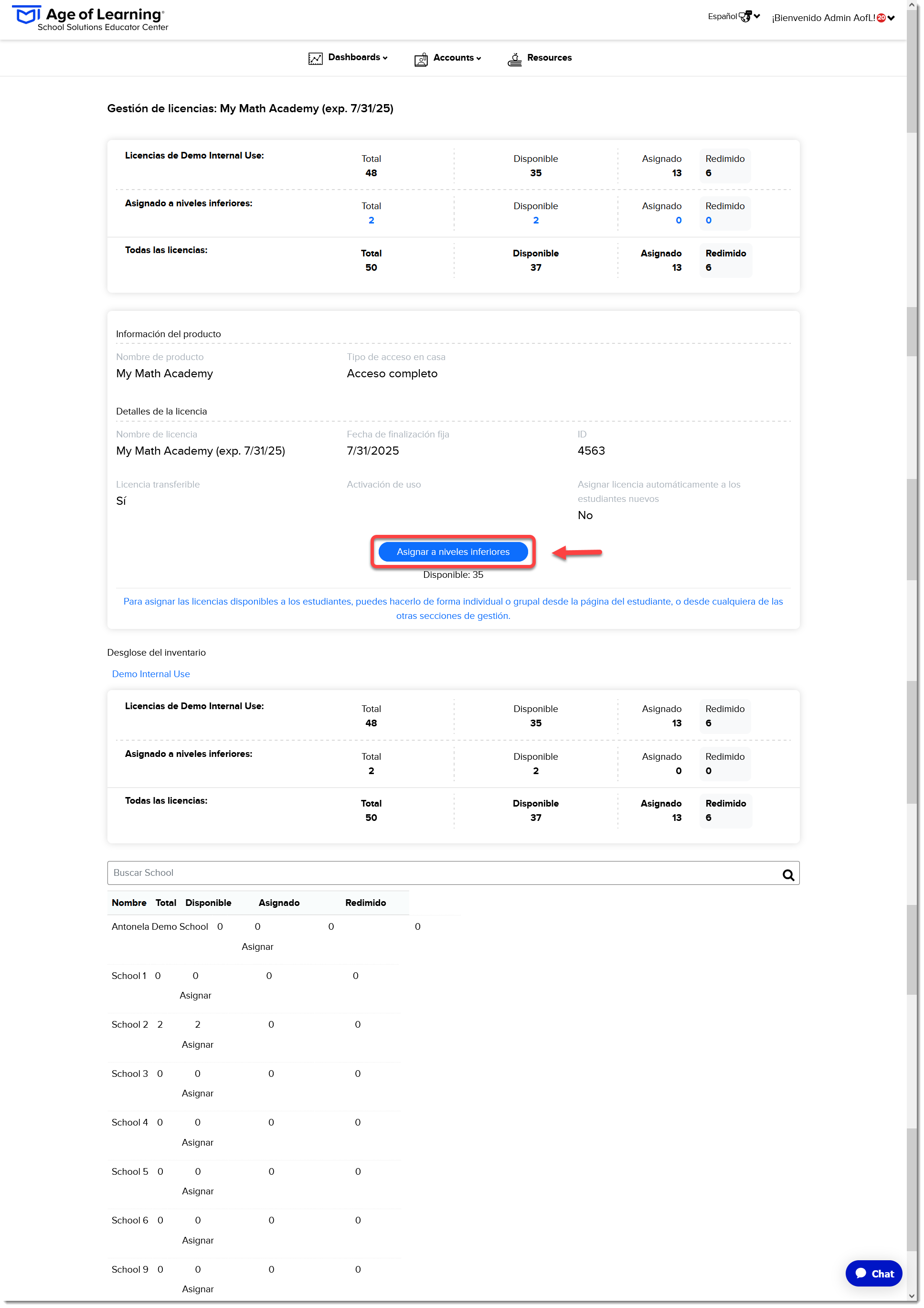Focus the Buscar School search field
Screen dimensions: 924x1308
[453, 872]
